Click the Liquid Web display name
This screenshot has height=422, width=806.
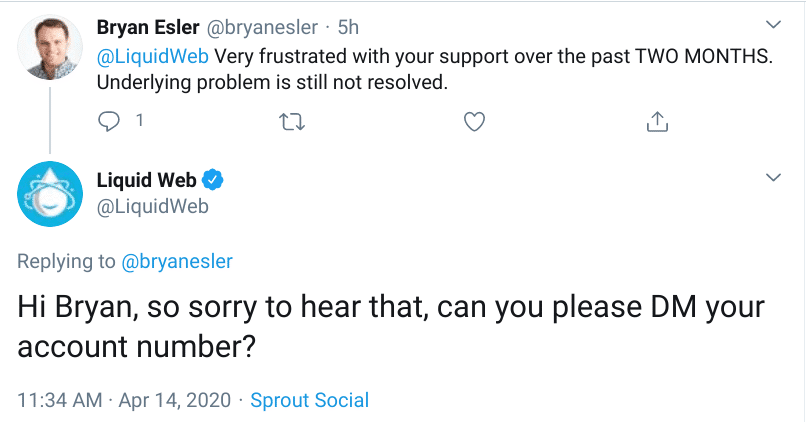point(146,181)
